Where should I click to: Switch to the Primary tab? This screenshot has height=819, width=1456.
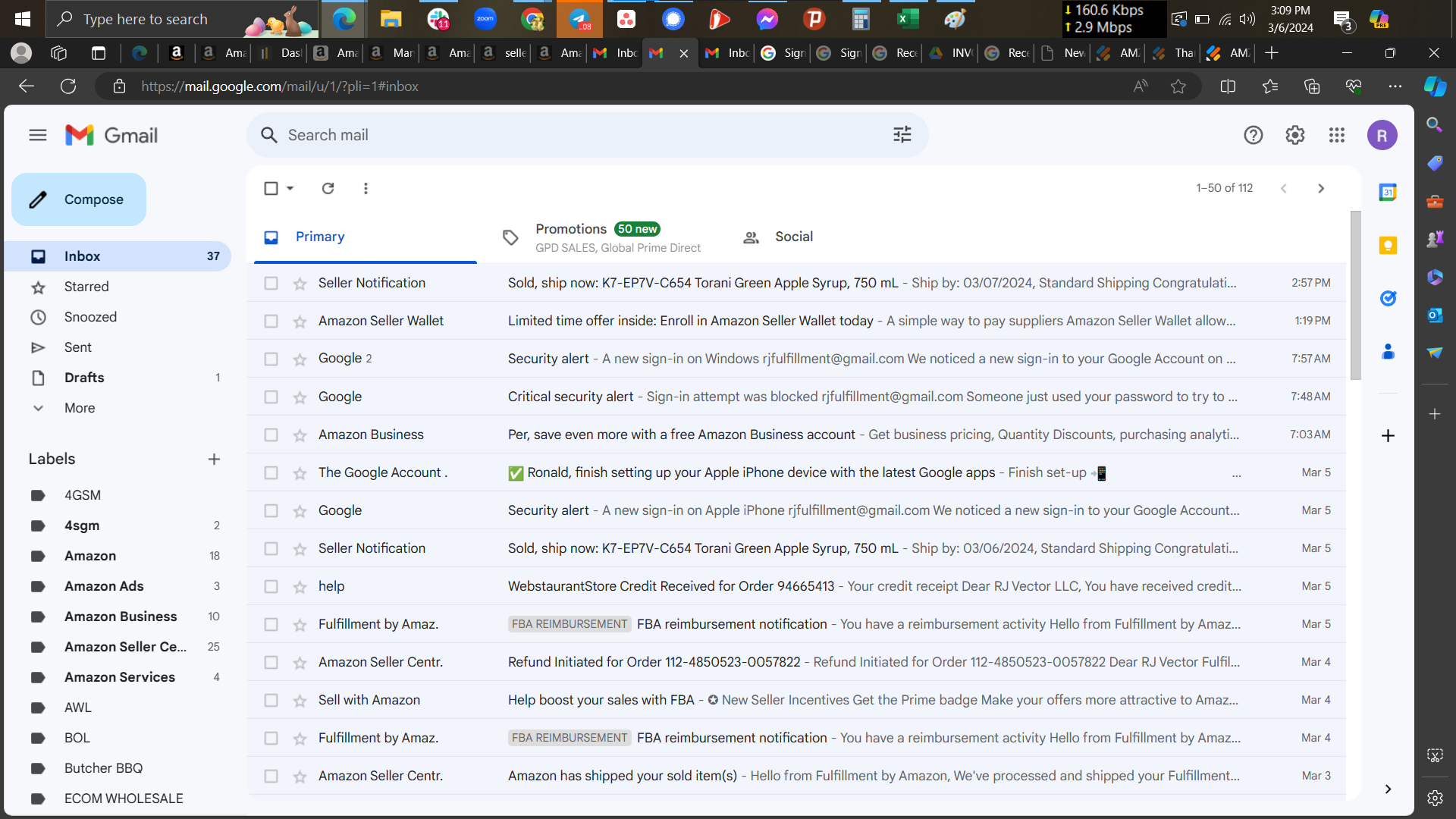click(366, 237)
